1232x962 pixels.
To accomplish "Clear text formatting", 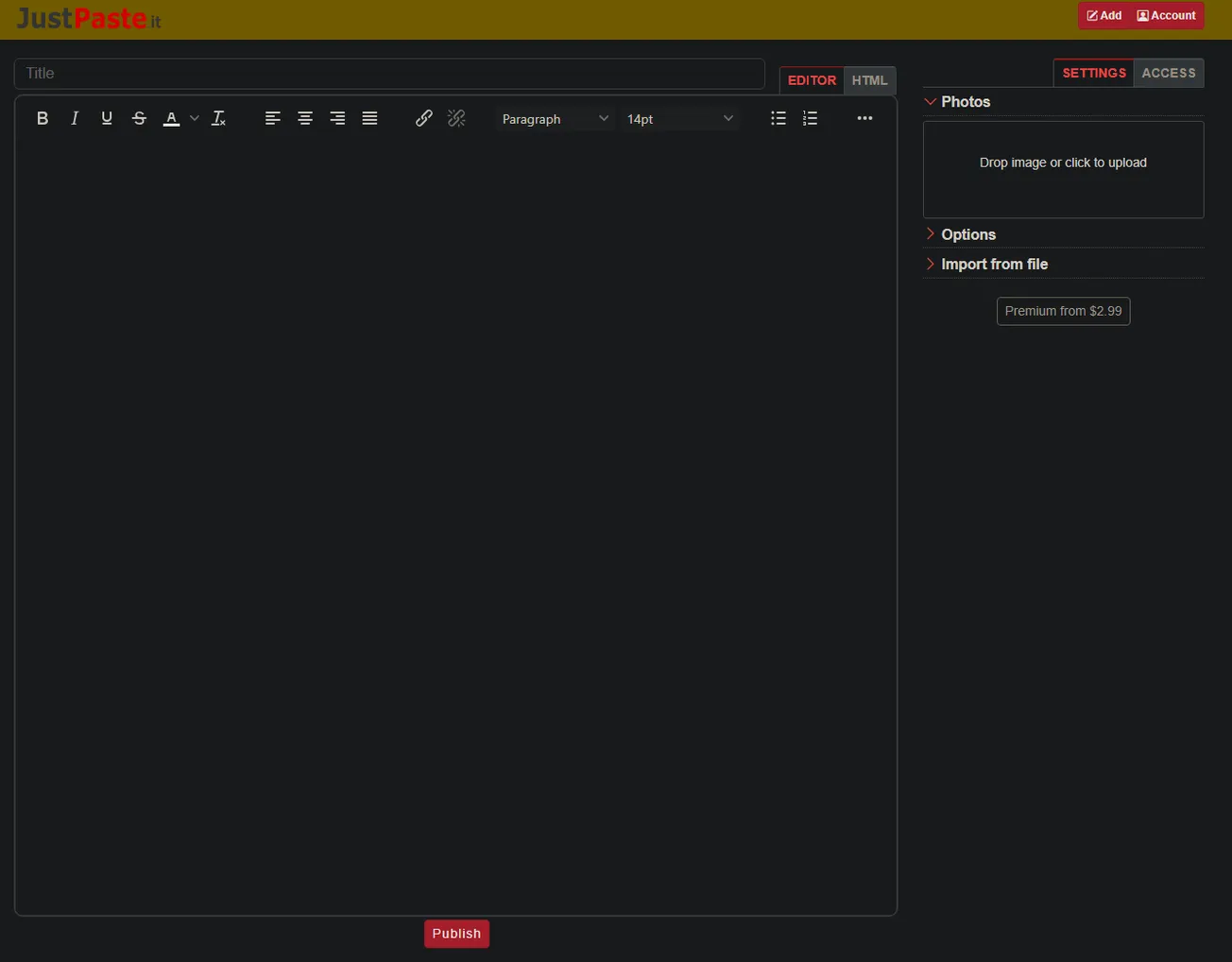I will click(x=218, y=118).
